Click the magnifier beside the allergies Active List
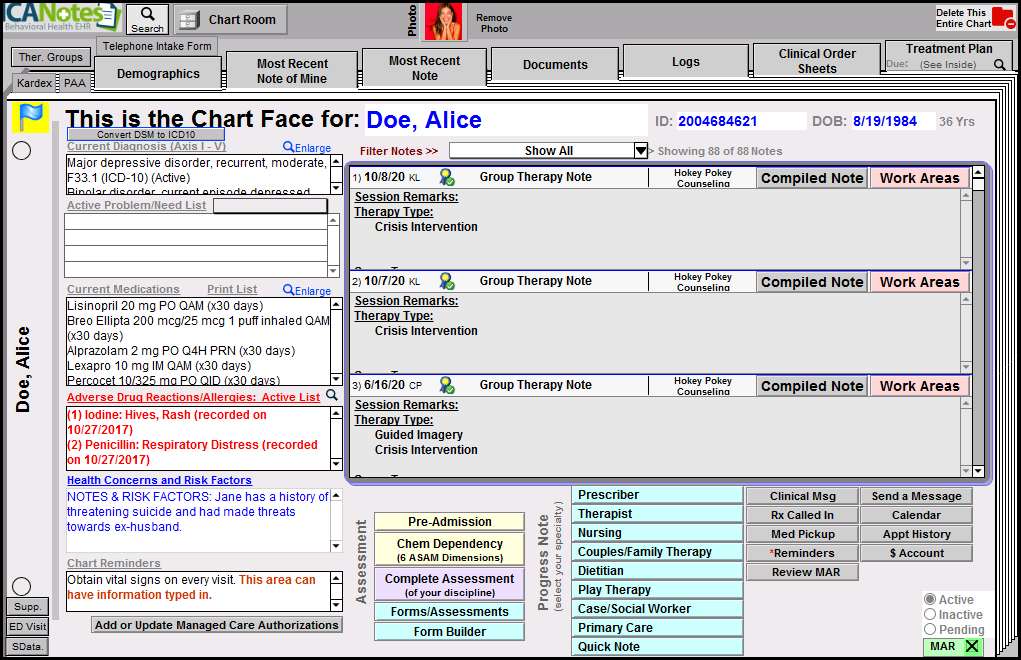The width and height of the screenshot is (1021, 660). click(332, 396)
